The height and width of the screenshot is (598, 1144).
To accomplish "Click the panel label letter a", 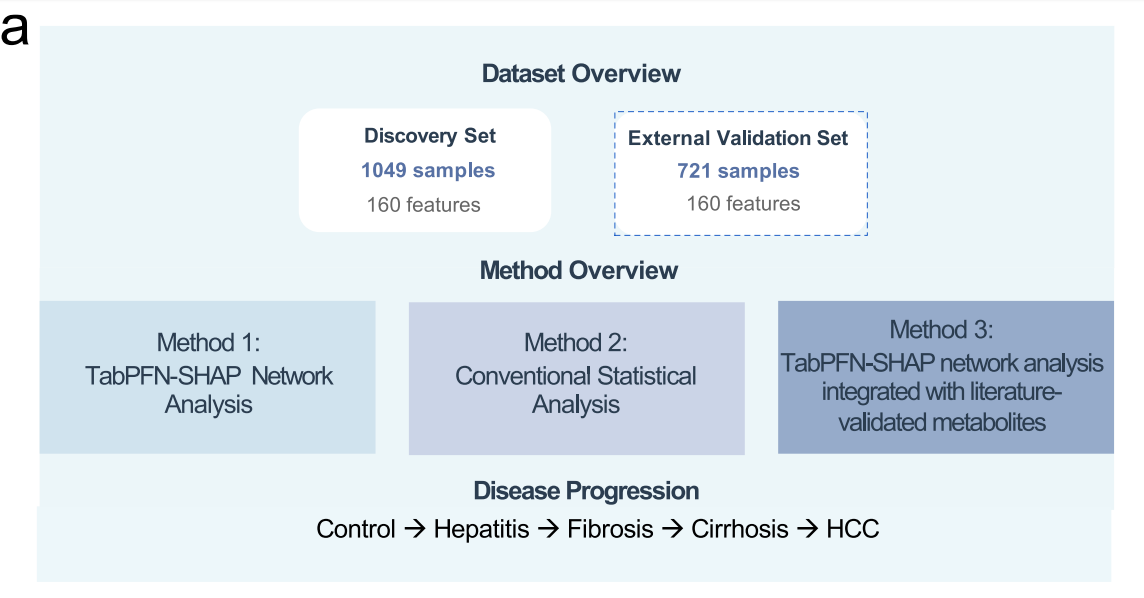I will coord(15,31).
